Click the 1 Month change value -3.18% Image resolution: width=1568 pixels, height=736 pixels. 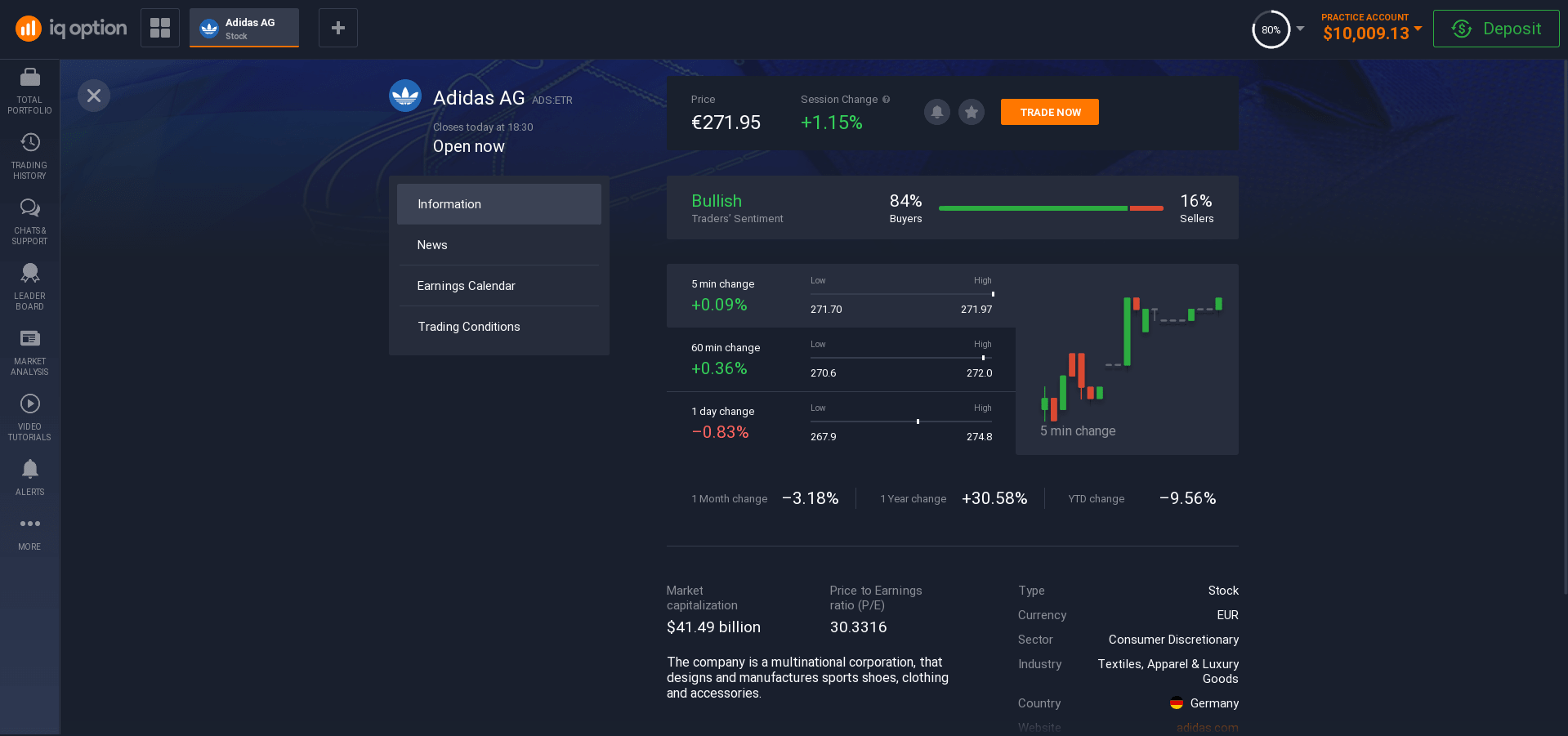click(810, 498)
